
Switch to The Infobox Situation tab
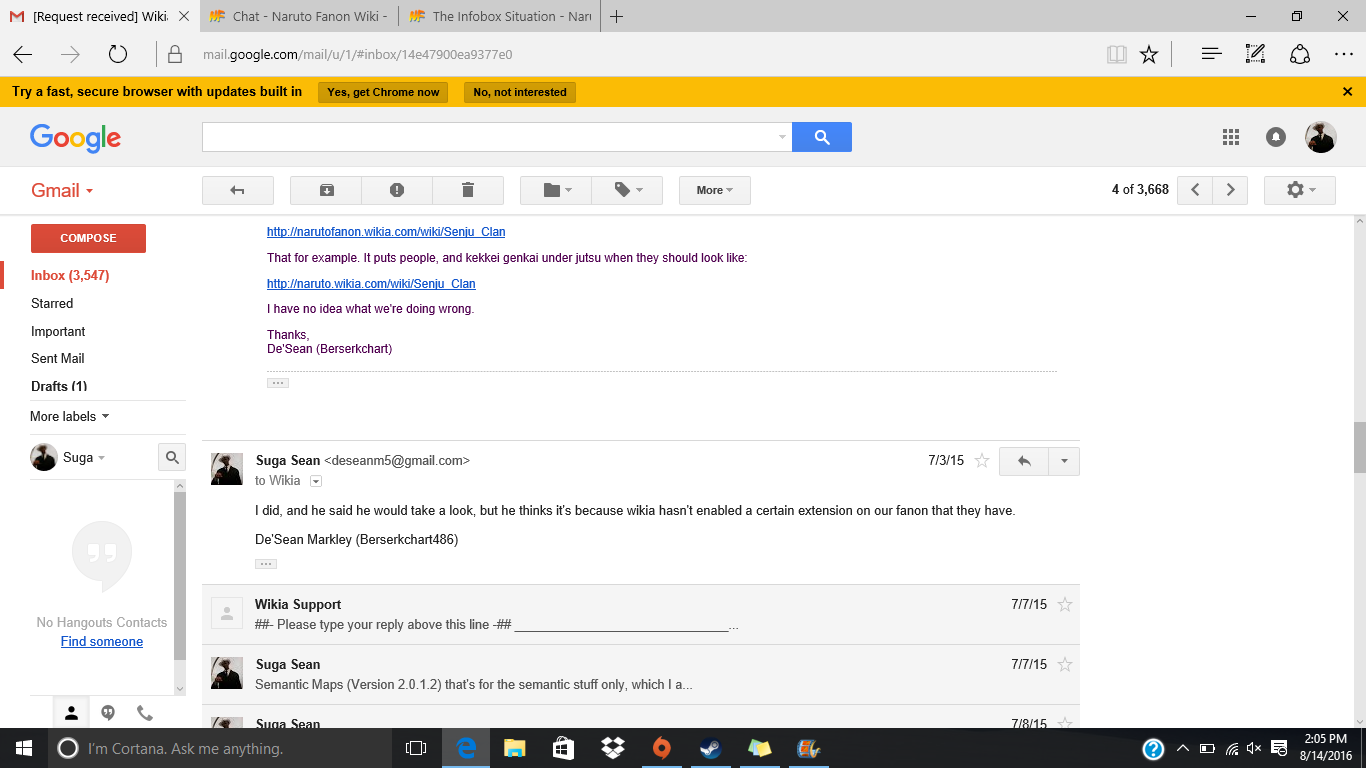(498, 16)
